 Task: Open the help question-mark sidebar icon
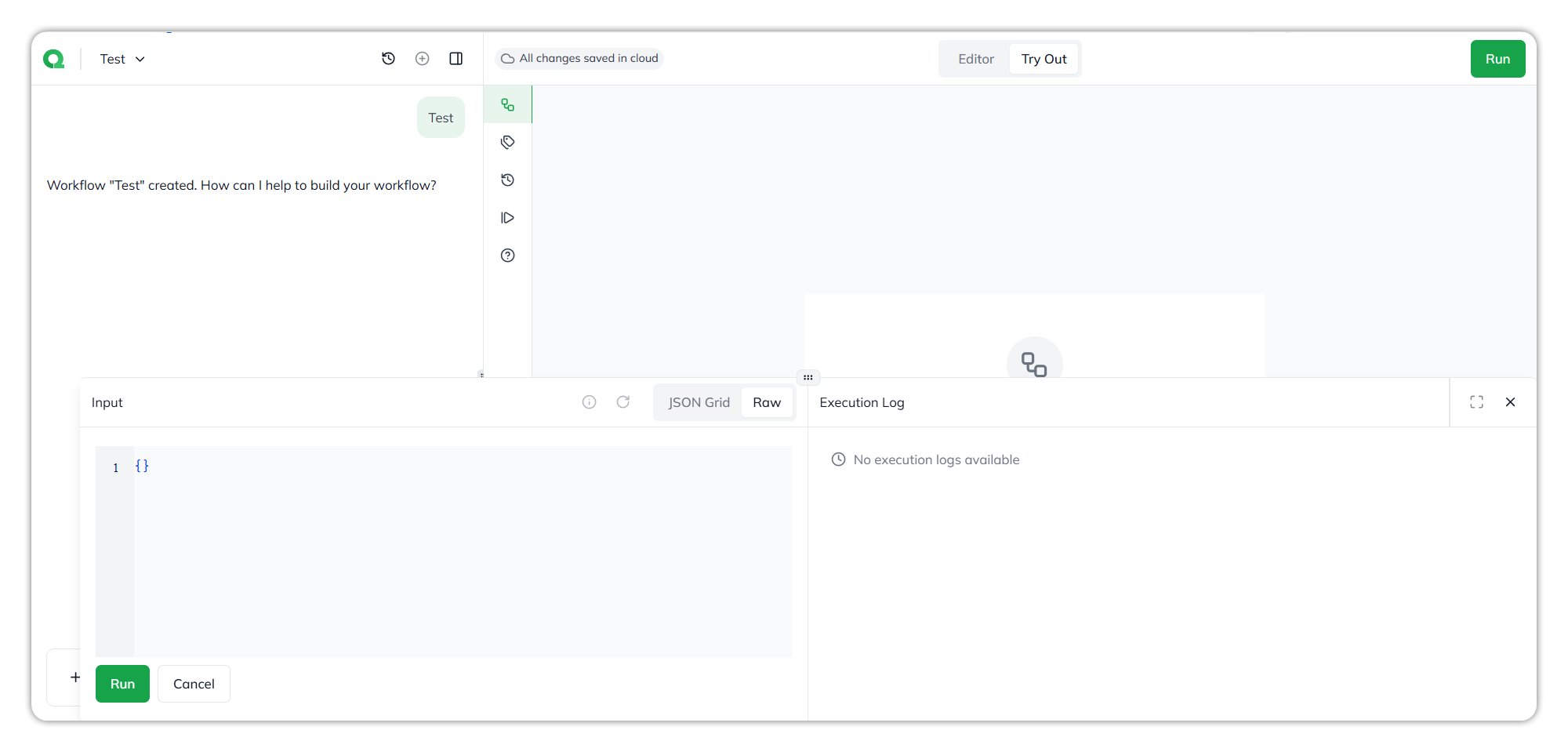click(x=508, y=255)
